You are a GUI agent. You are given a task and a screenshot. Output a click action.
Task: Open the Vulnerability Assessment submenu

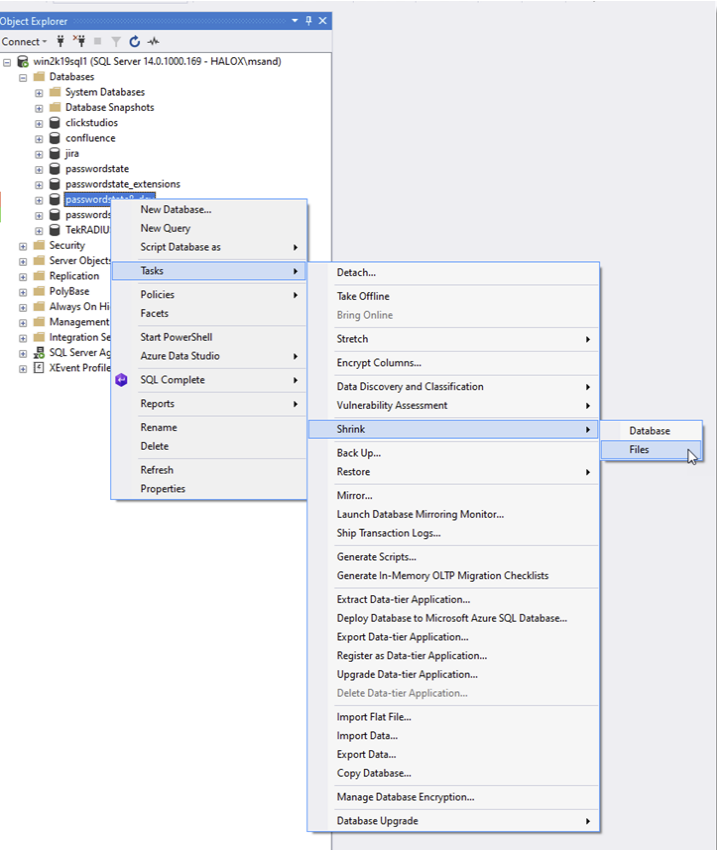click(454, 405)
